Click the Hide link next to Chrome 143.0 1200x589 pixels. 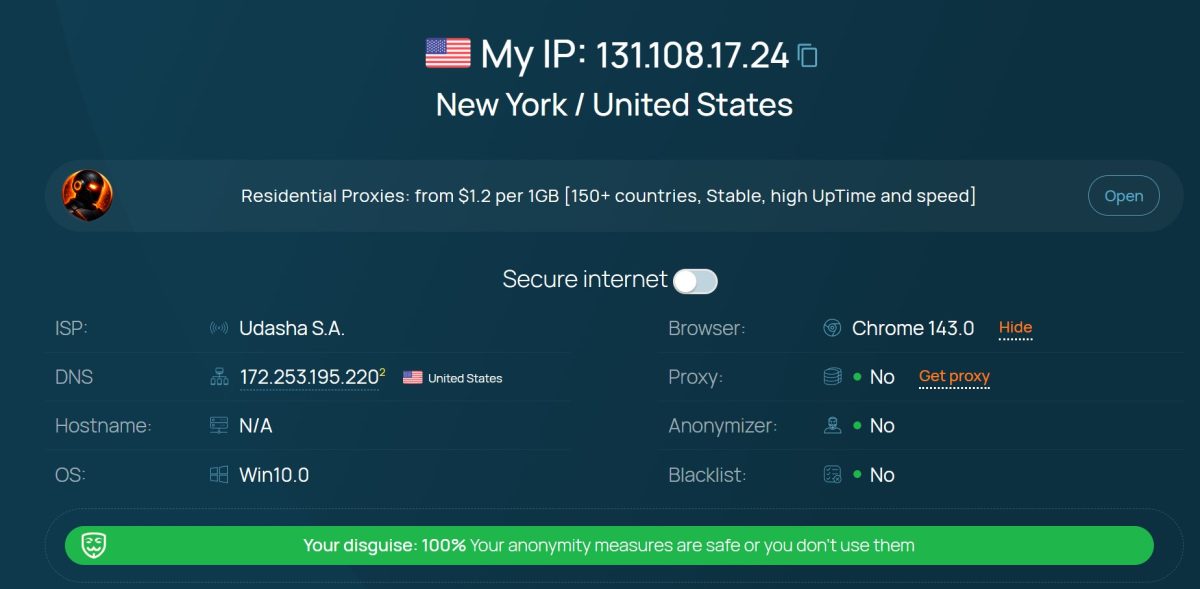[x=1015, y=328]
